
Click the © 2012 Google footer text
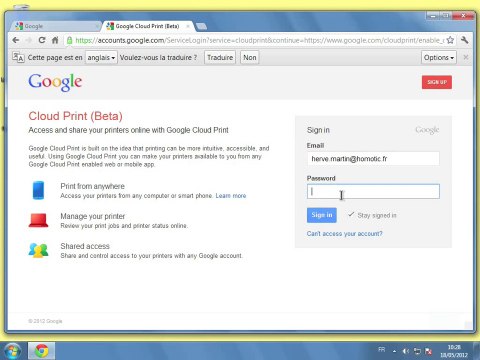click(x=45, y=321)
